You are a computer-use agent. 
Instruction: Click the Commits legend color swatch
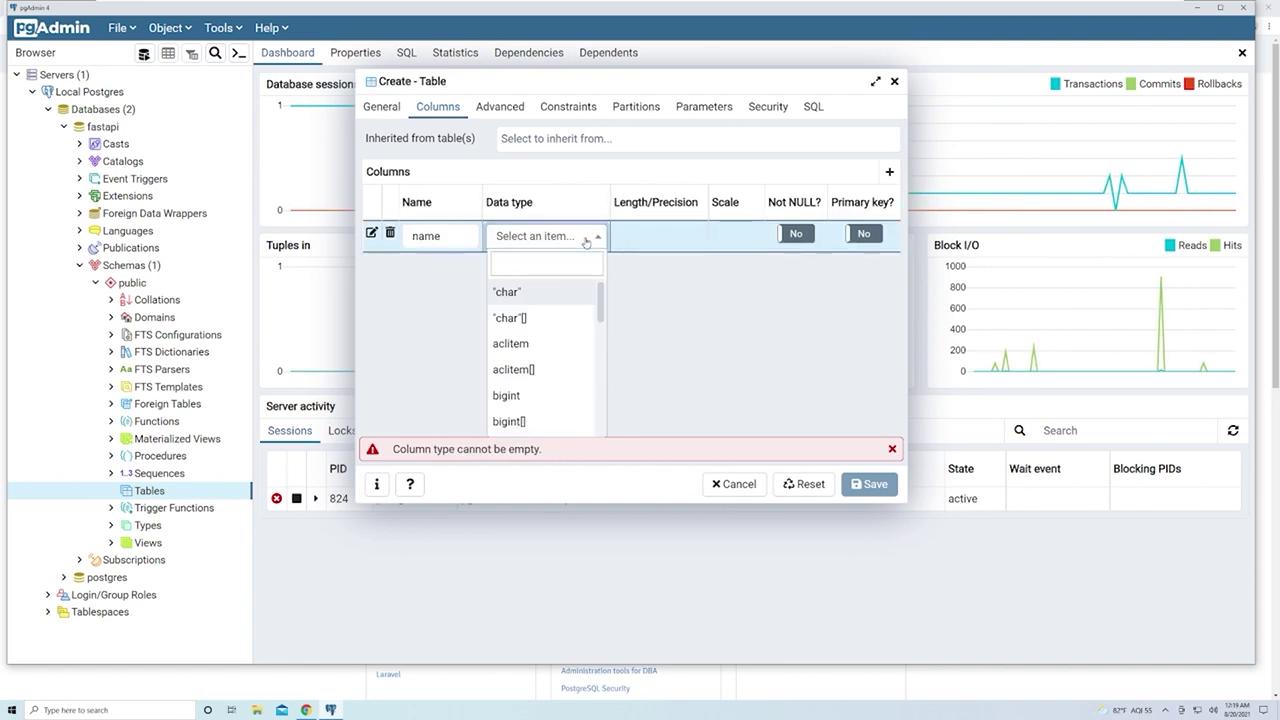(1131, 84)
